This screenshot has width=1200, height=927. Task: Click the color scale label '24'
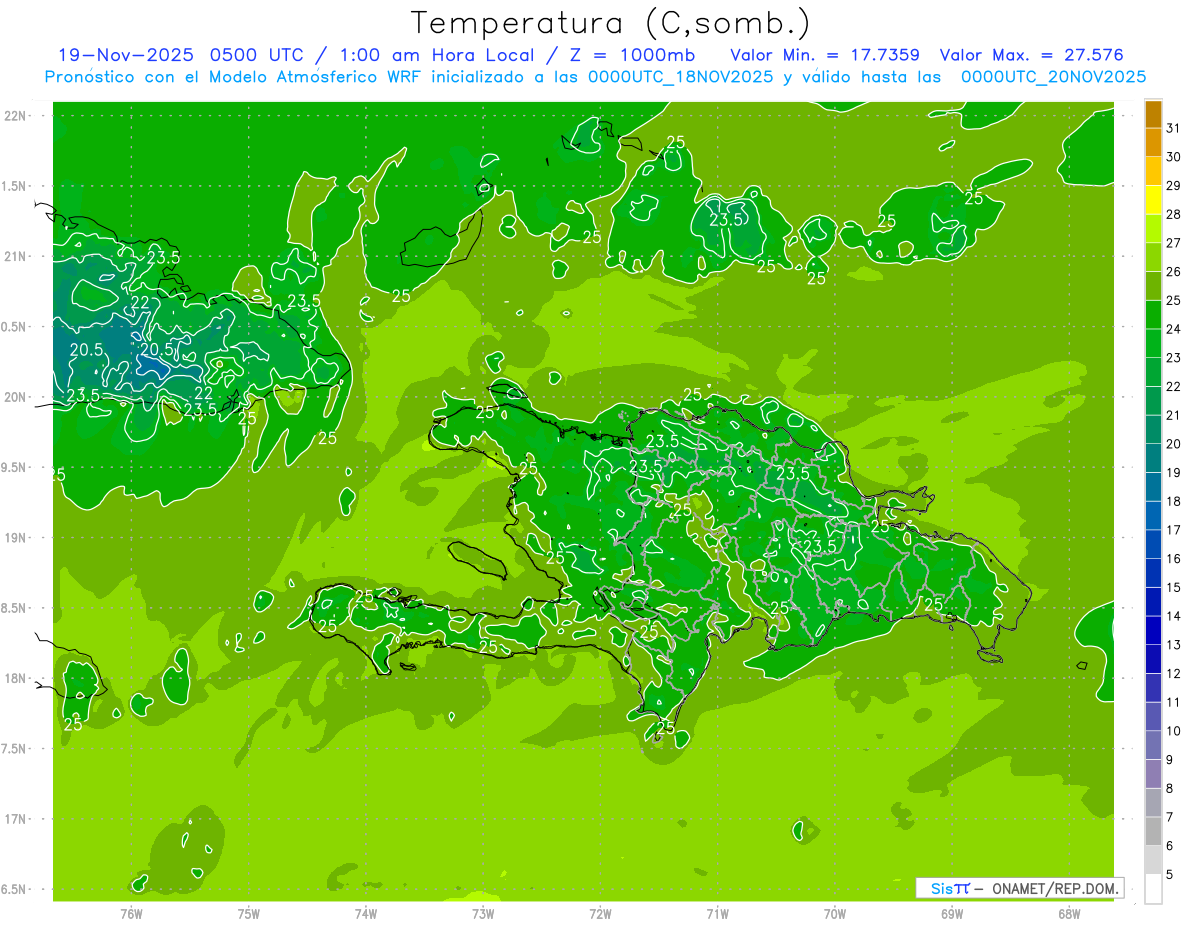point(1173,329)
